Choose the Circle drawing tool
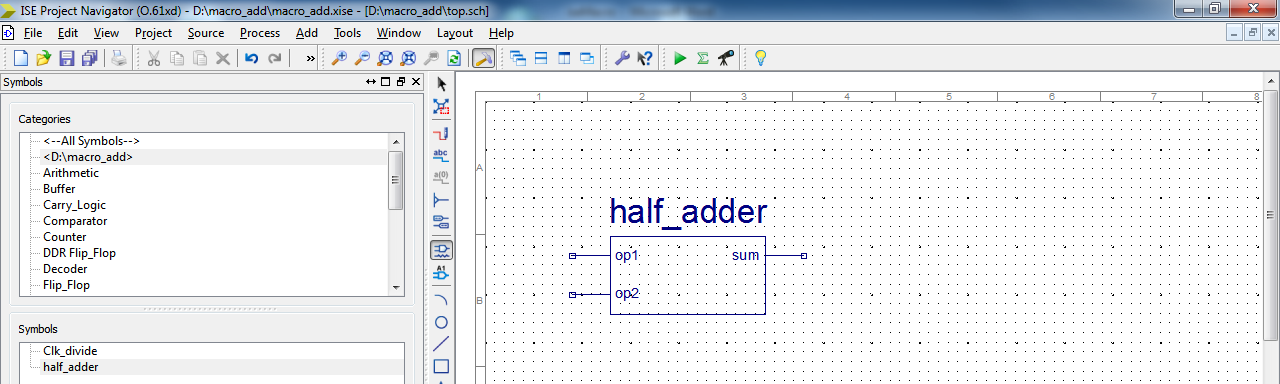1280x384 pixels. [x=441, y=322]
